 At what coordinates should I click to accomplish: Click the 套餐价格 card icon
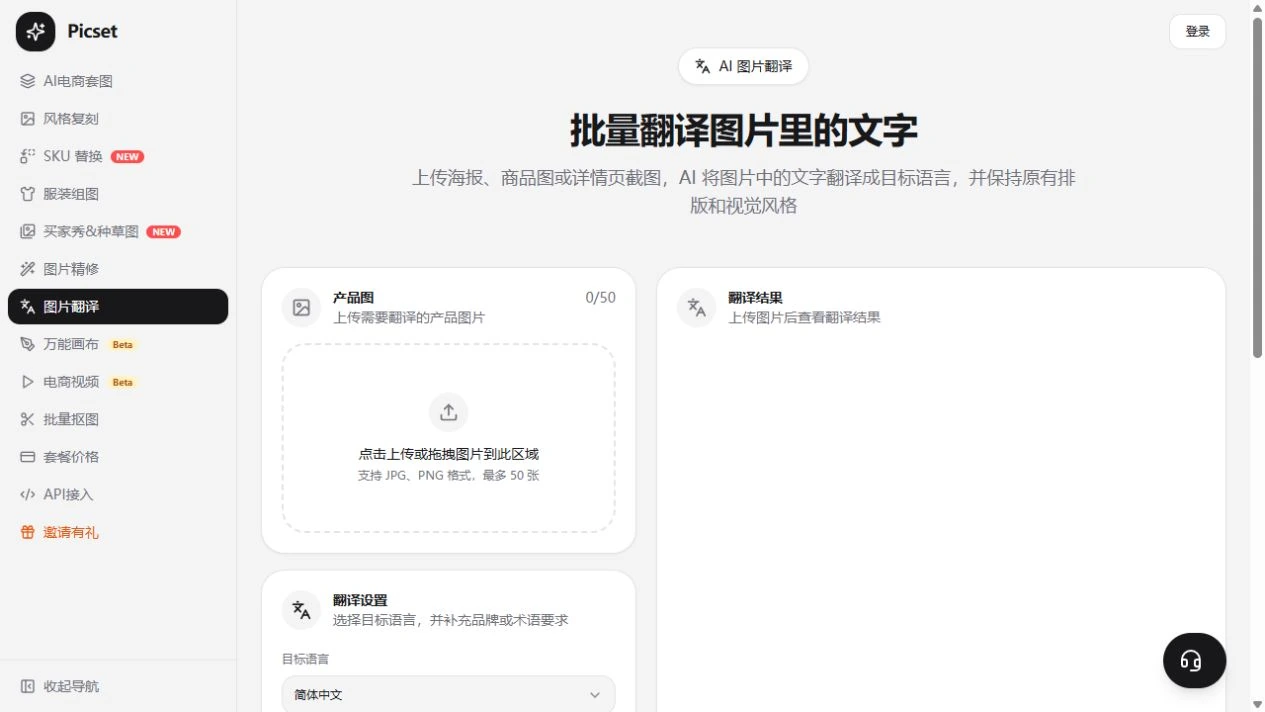pyautogui.click(x=28, y=457)
